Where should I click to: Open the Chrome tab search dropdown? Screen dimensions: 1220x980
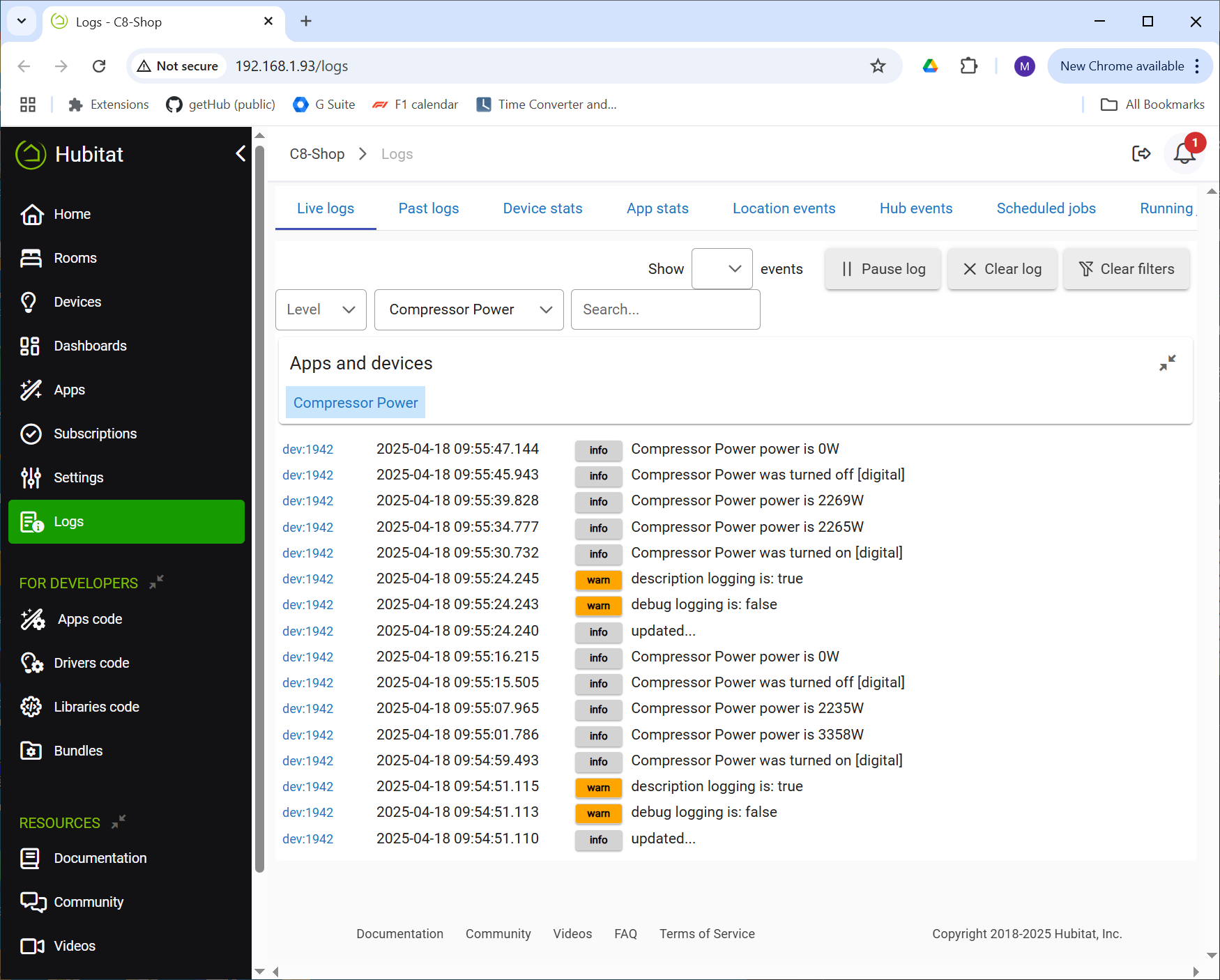[22, 21]
